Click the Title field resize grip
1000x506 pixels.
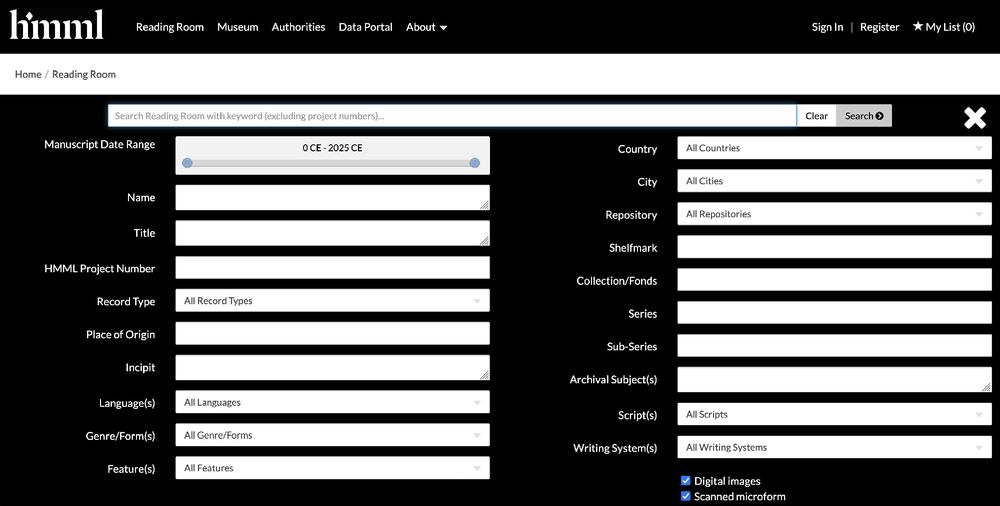coord(485,241)
